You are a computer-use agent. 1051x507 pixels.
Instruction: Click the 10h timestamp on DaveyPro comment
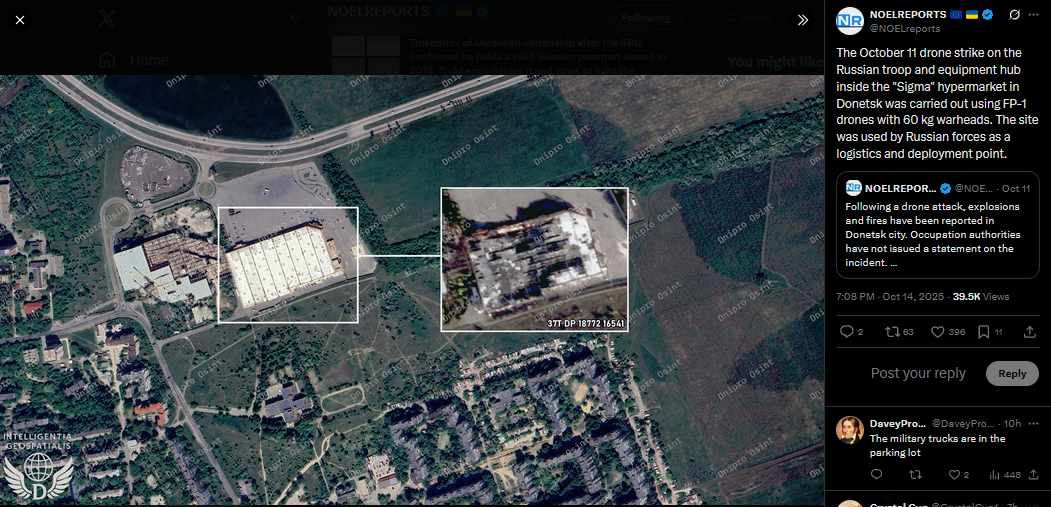pyautogui.click(x=1012, y=423)
